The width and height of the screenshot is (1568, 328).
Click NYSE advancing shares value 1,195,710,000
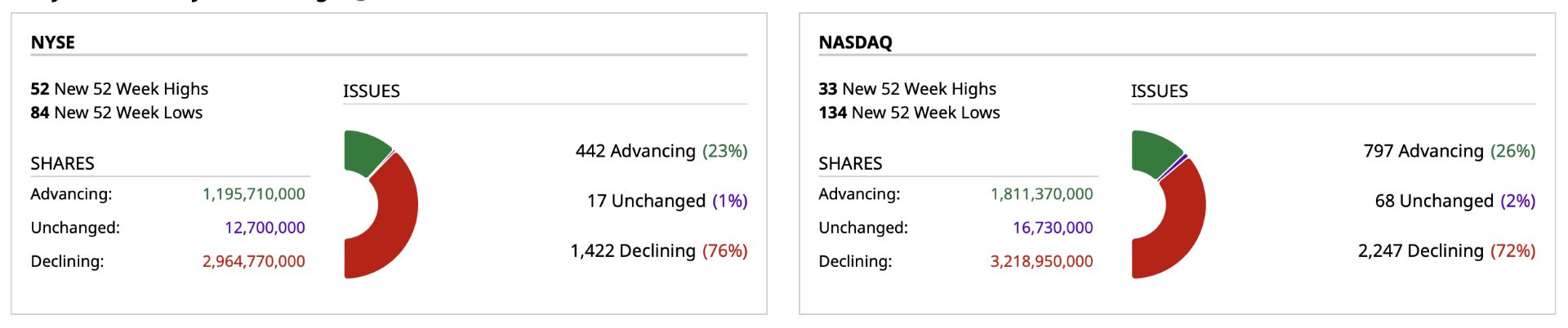[x=253, y=194]
